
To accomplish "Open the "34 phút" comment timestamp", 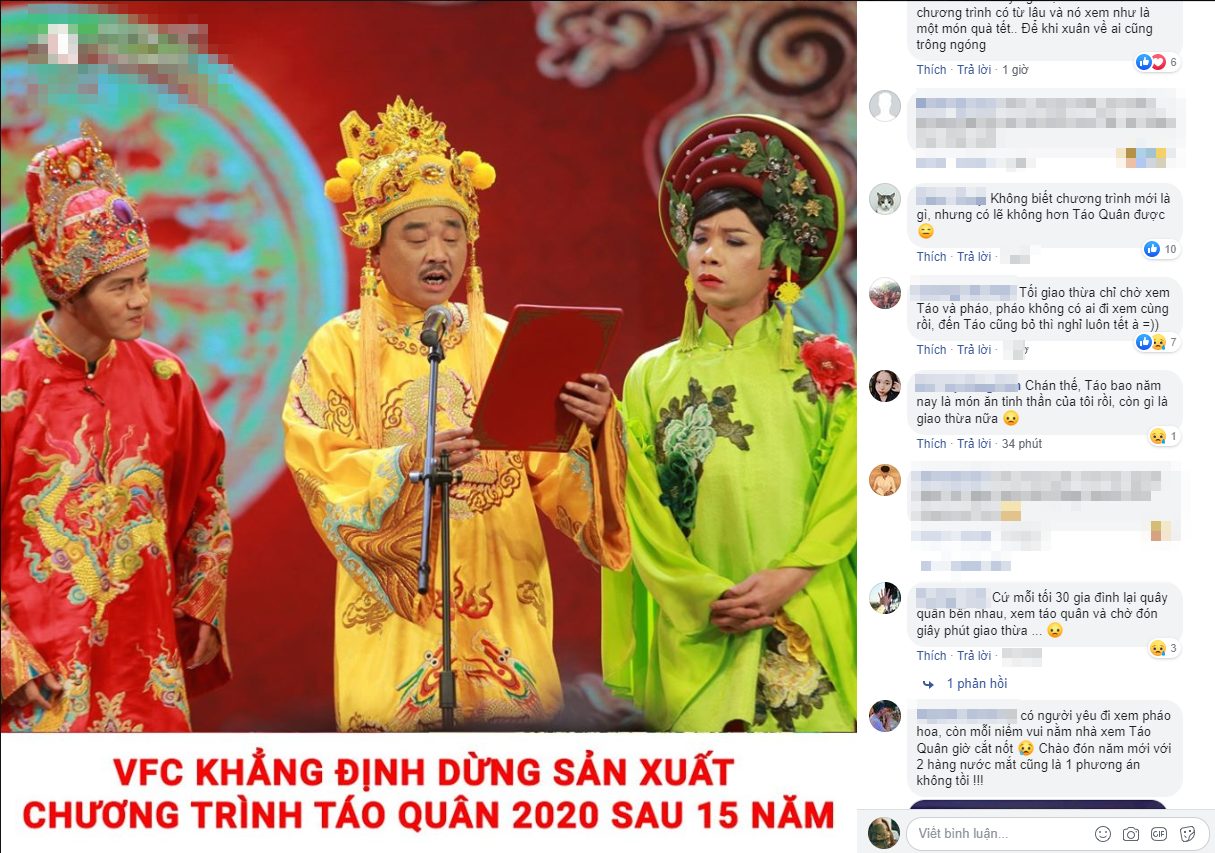I will [1022, 444].
